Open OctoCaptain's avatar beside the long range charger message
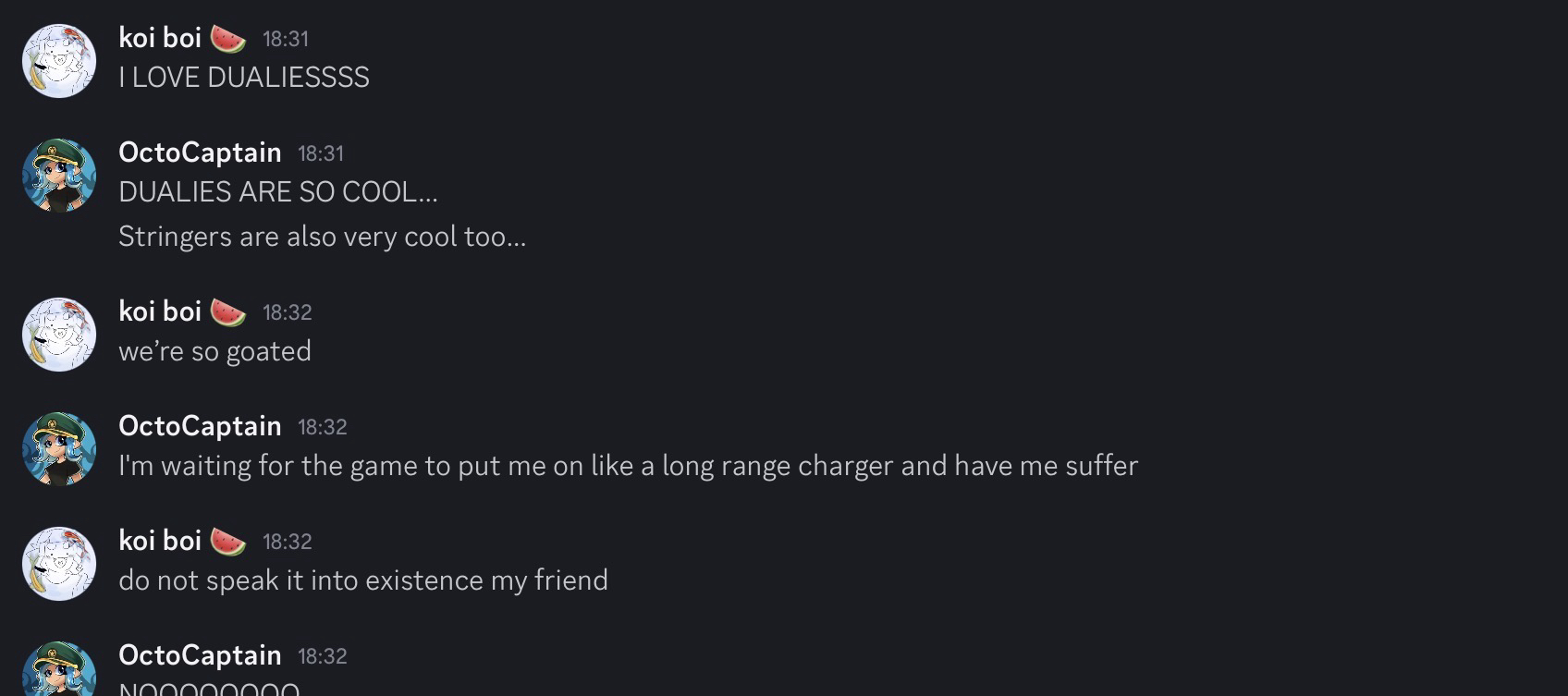Screen dimensions: 1568x696 point(59,449)
